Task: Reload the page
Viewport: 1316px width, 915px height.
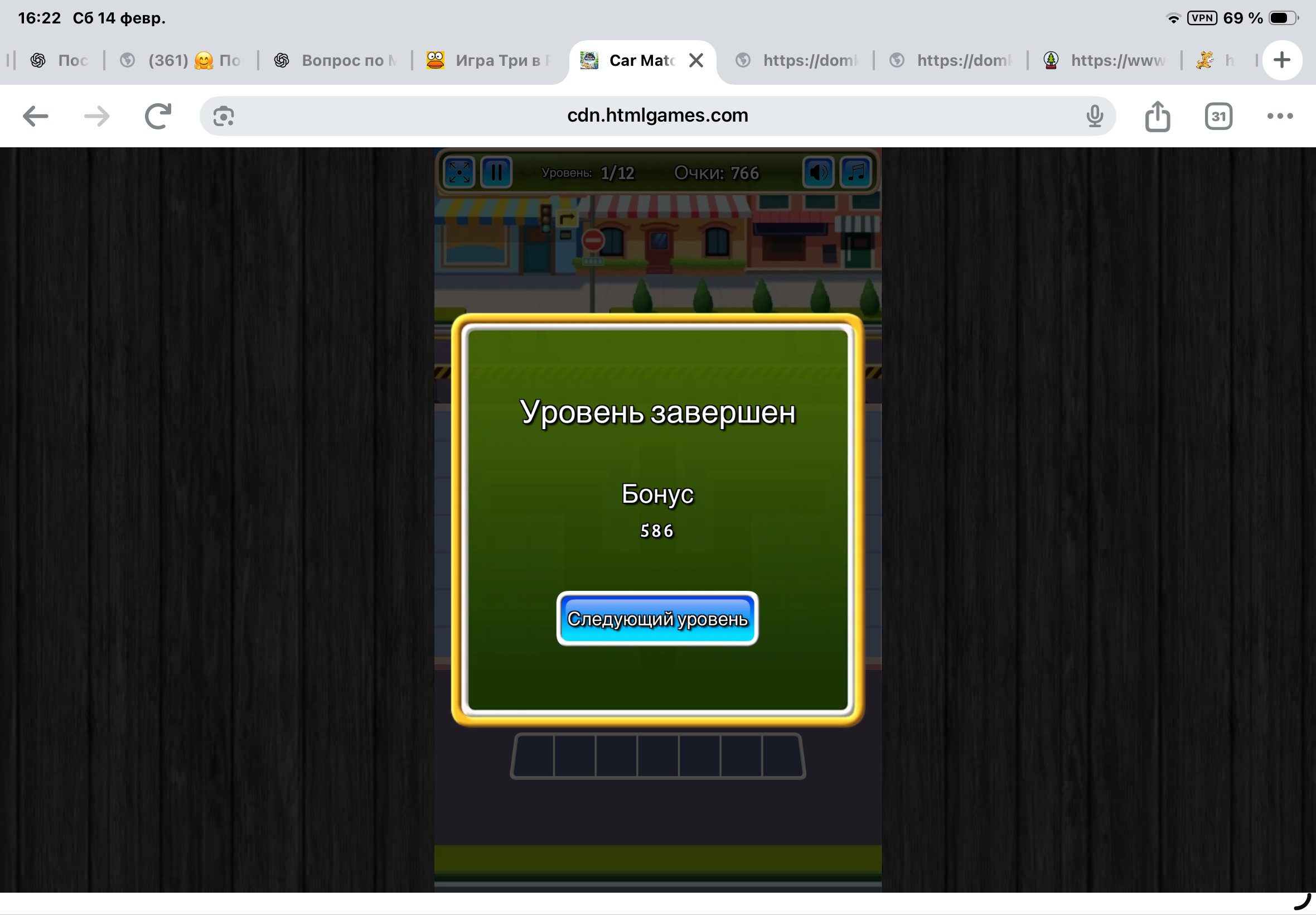Action: point(158,117)
